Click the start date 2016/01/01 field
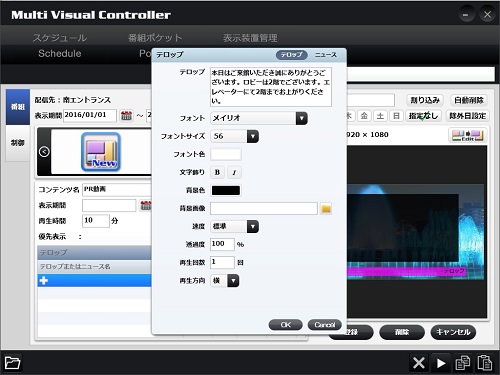This screenshot has width=500, height=375. coord(90,116)
